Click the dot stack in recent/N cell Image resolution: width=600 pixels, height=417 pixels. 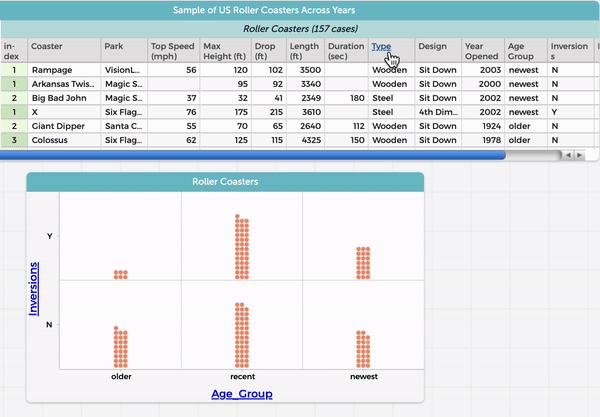242,335
